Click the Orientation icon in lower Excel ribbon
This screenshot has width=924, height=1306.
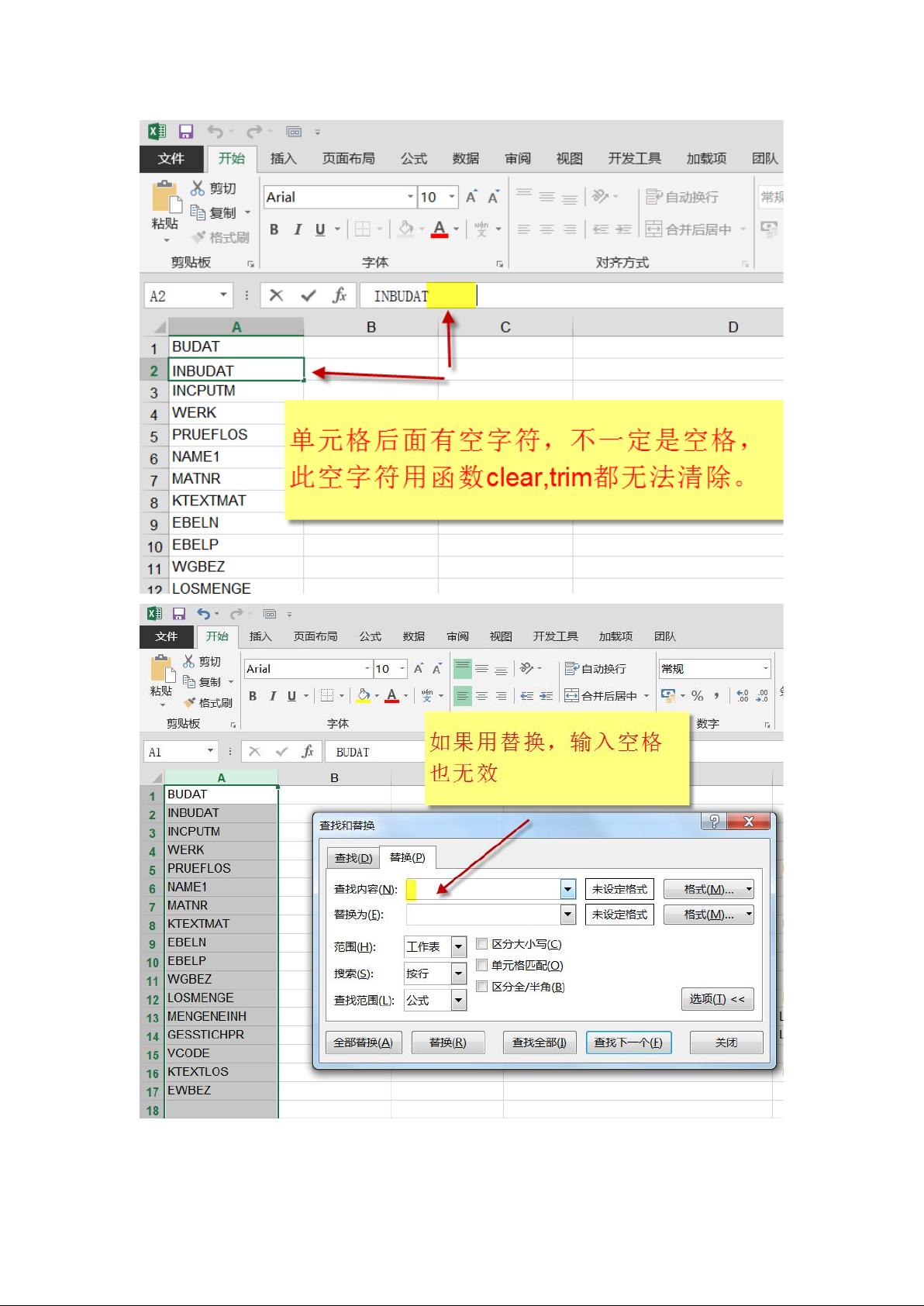pyautogui.click(x=527, y=668)
